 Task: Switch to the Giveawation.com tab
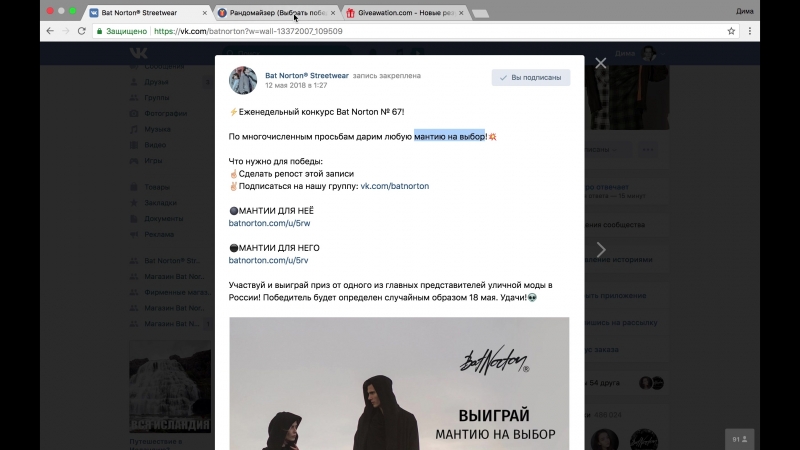point(405,13)
